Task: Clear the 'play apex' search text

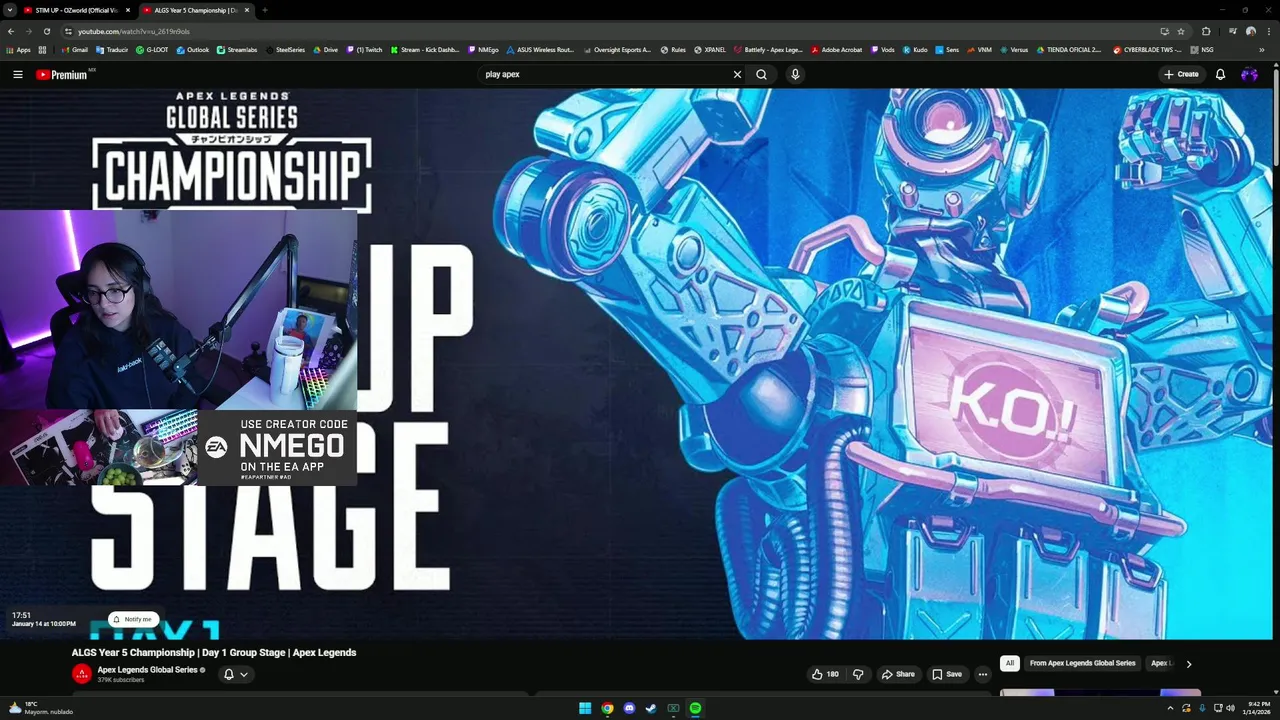Action: pos(737,74)
